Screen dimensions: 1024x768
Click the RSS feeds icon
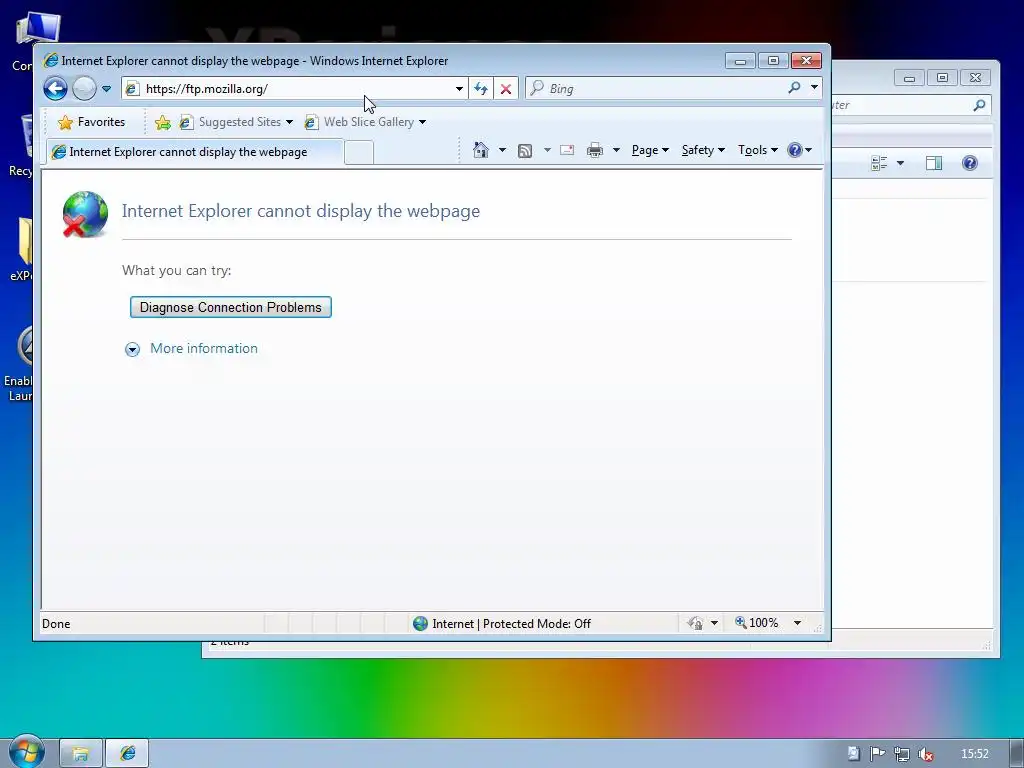tap(525, 151)
